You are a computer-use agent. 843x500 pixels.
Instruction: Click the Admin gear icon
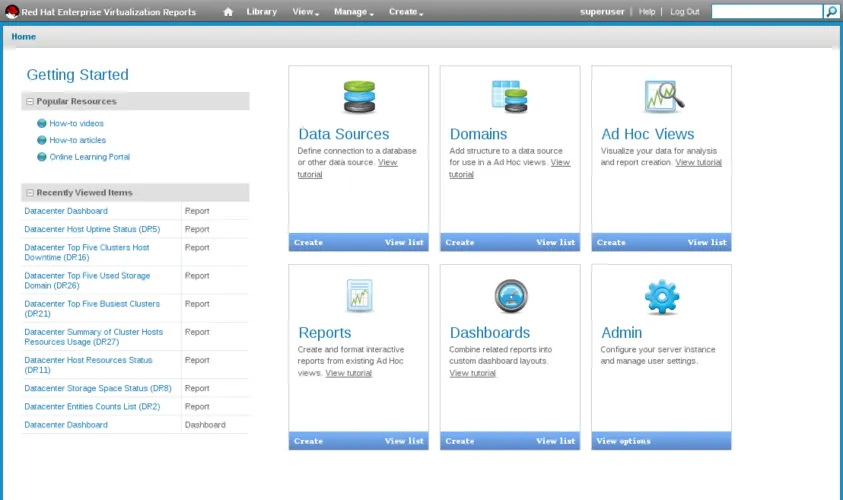662,297
